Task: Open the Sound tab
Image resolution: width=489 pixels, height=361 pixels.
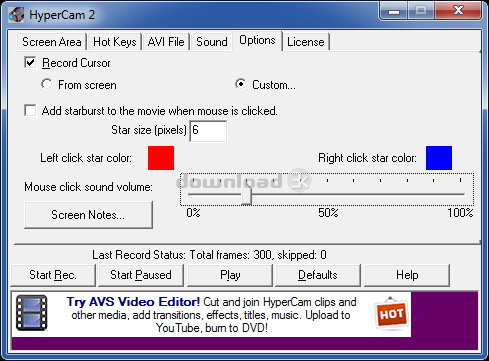Action: tap(212, 42)
